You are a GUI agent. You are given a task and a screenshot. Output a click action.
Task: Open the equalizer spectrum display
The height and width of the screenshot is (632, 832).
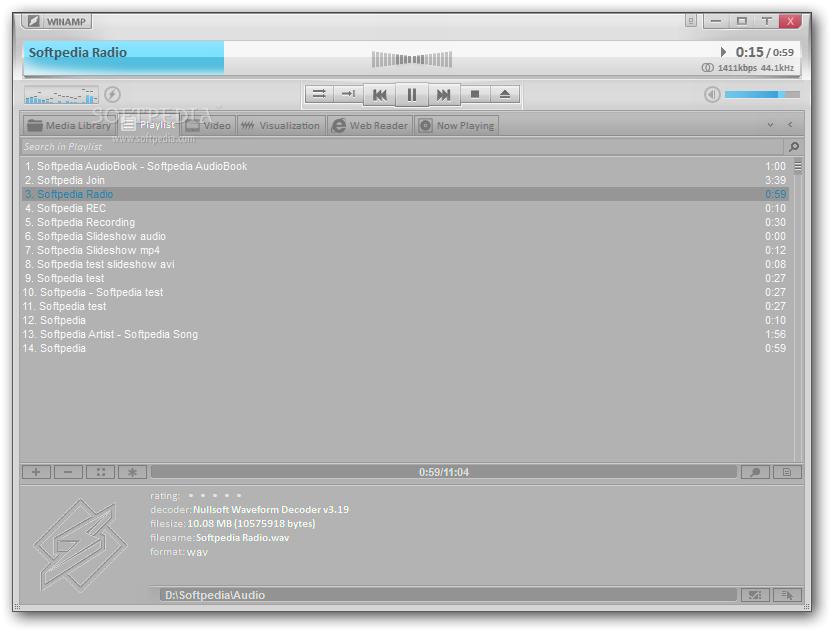[61, 95]
